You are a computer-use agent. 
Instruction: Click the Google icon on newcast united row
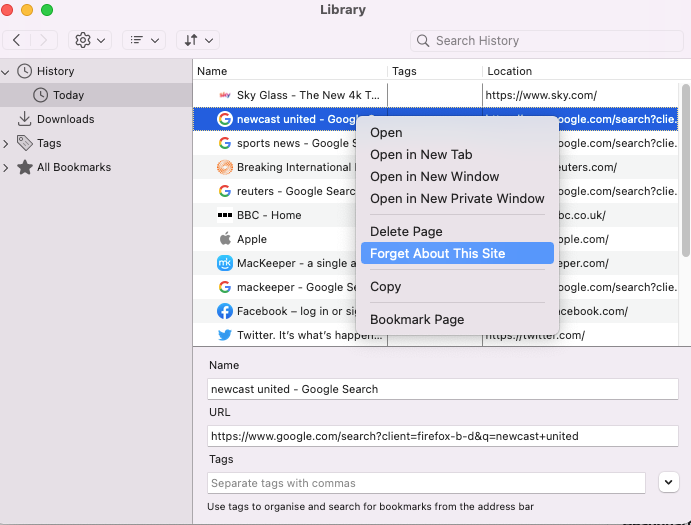[x=225, y=119]
